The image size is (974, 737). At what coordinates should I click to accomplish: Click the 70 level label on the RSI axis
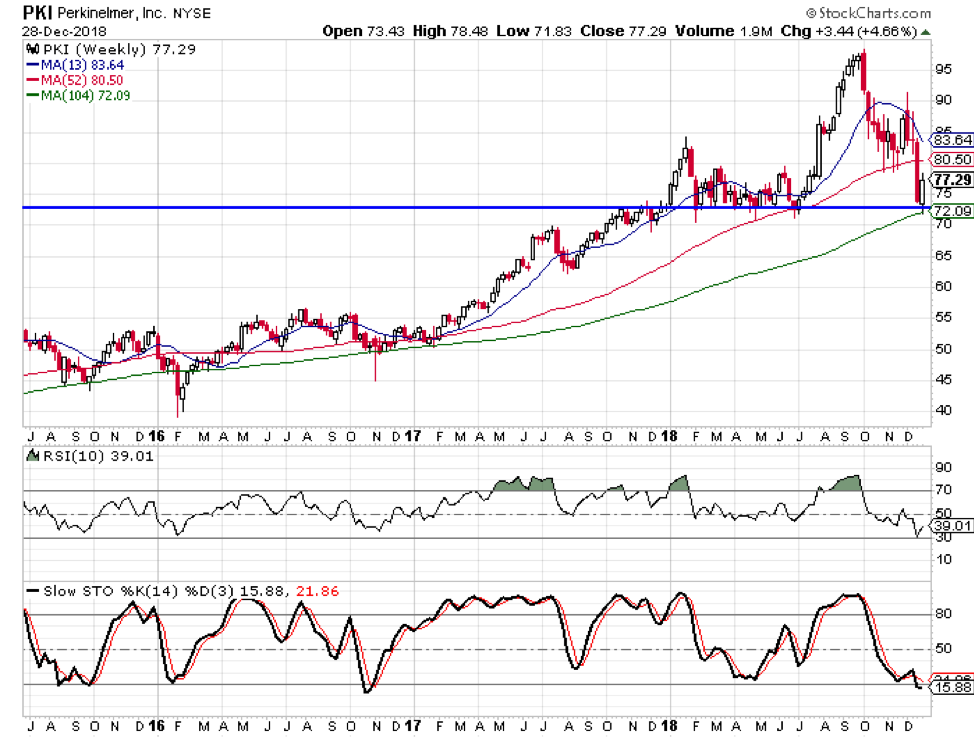pos(944,490)
